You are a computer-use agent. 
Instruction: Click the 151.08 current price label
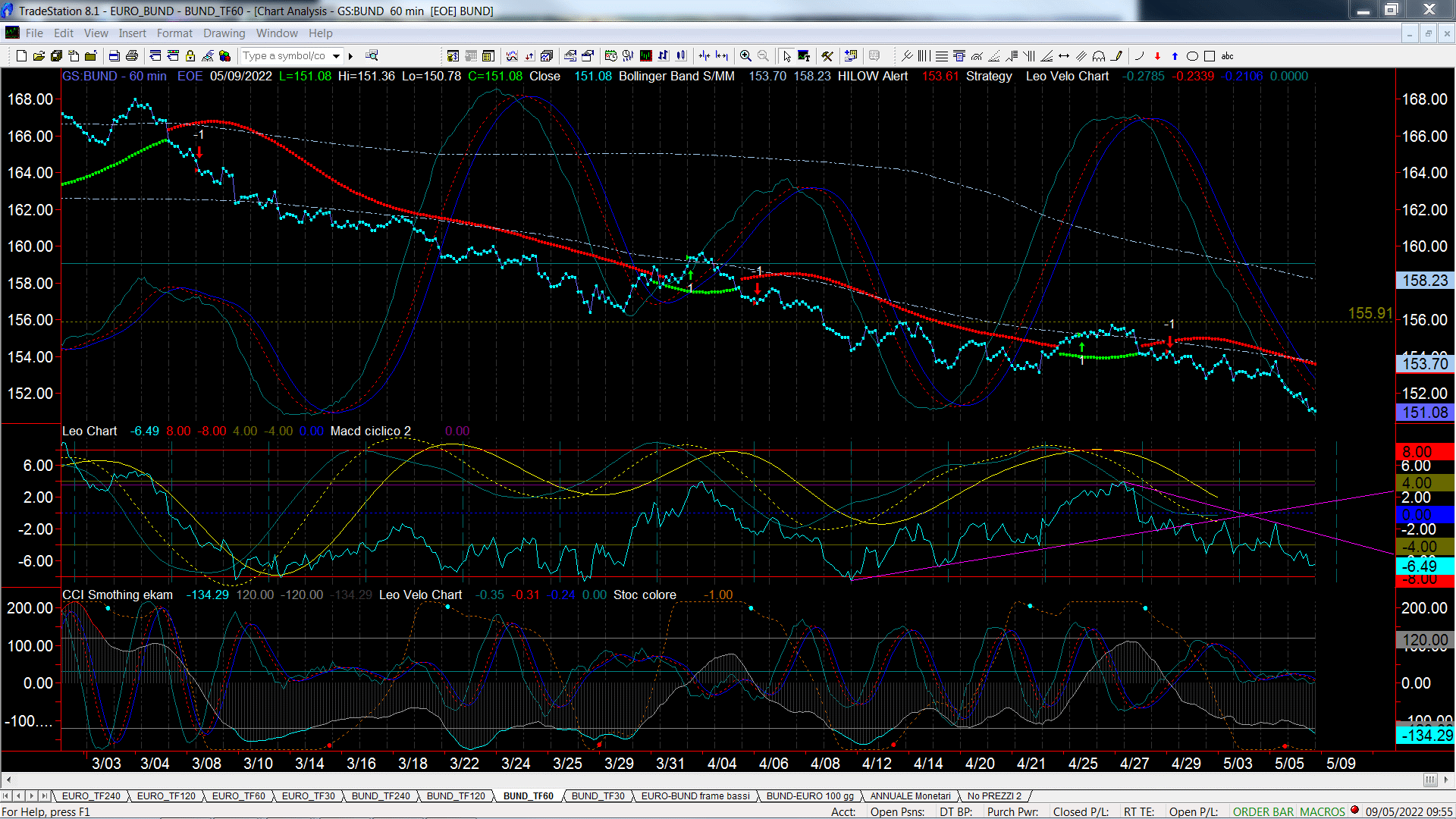click(x=1425, y=413)
